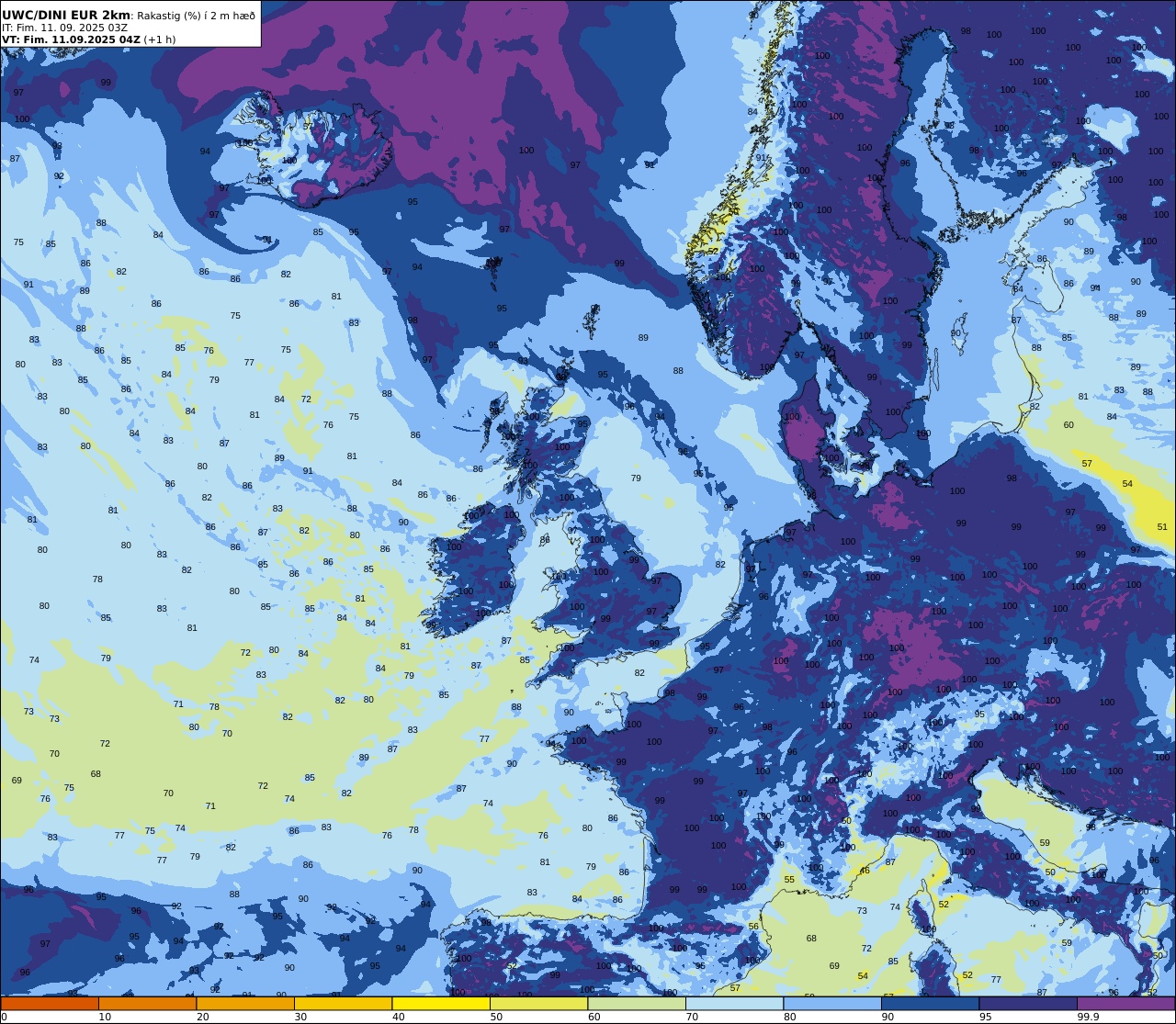Click the "51" humidity value in the eastern yellow band

pyautogui.click(x=1162, y=526)
